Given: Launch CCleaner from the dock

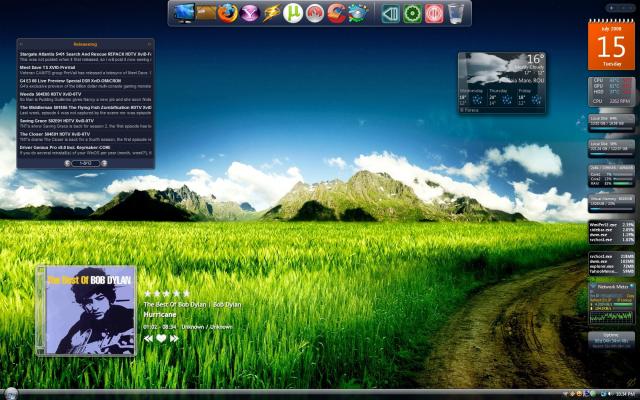Looking at the screenshot, I should click(x=337, y=13).
